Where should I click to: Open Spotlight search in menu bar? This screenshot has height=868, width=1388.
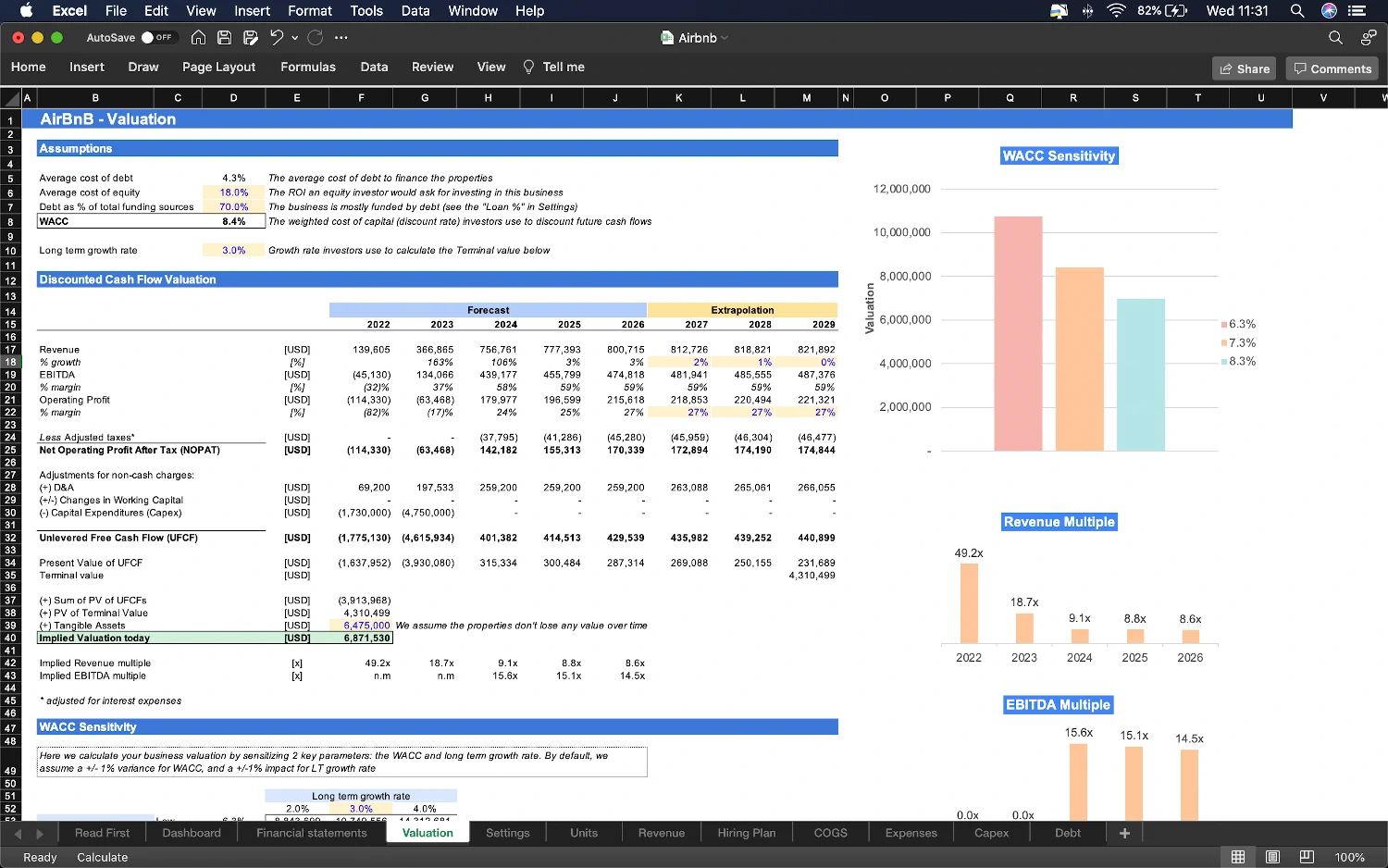coord(1297,11)
